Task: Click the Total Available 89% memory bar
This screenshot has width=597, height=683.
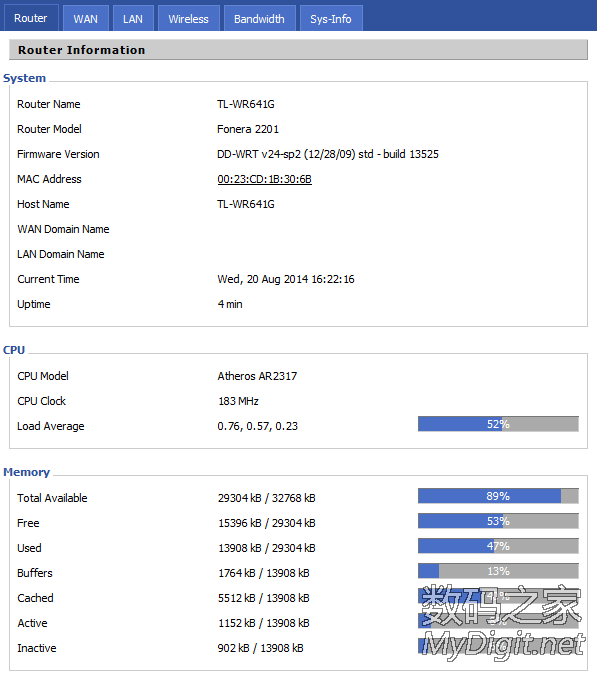Action: [x=498, y=496]
